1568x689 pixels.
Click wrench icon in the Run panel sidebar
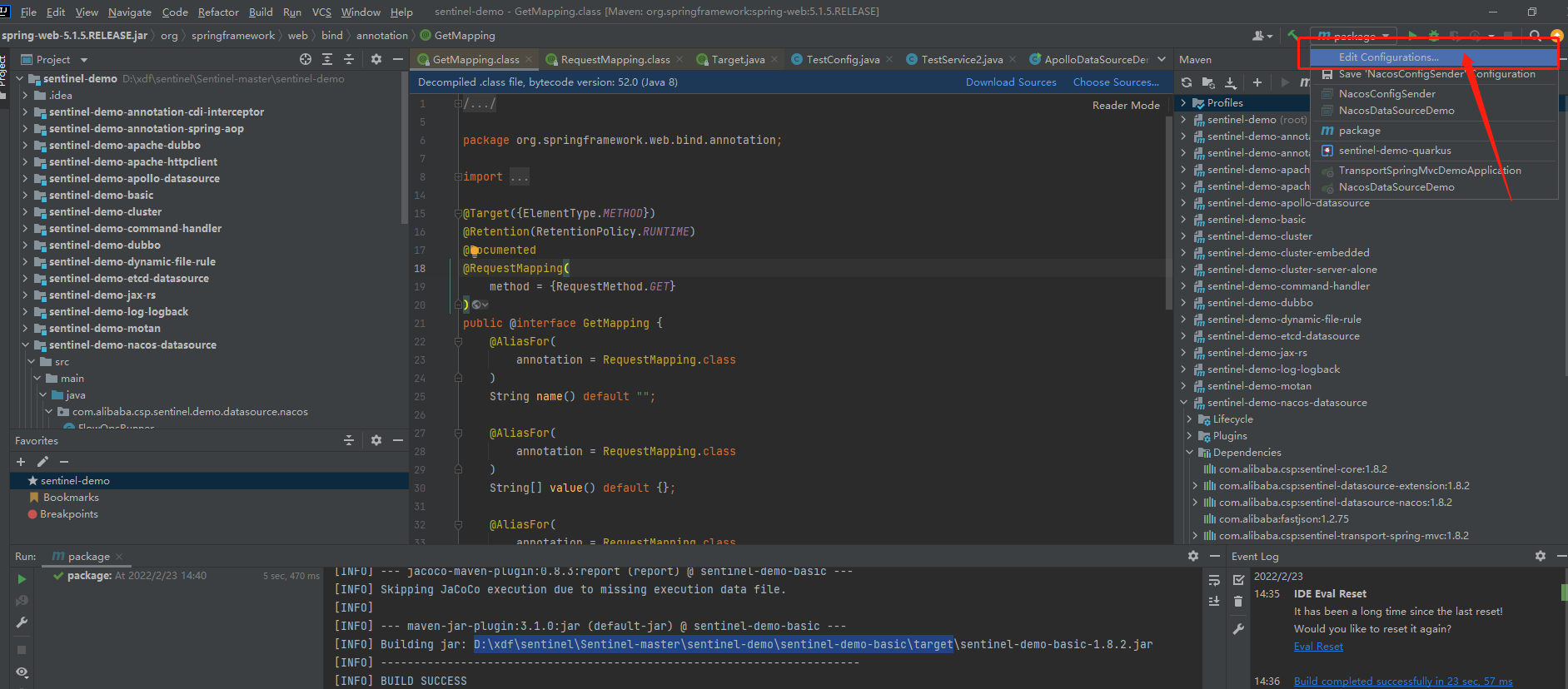(22, 622)
